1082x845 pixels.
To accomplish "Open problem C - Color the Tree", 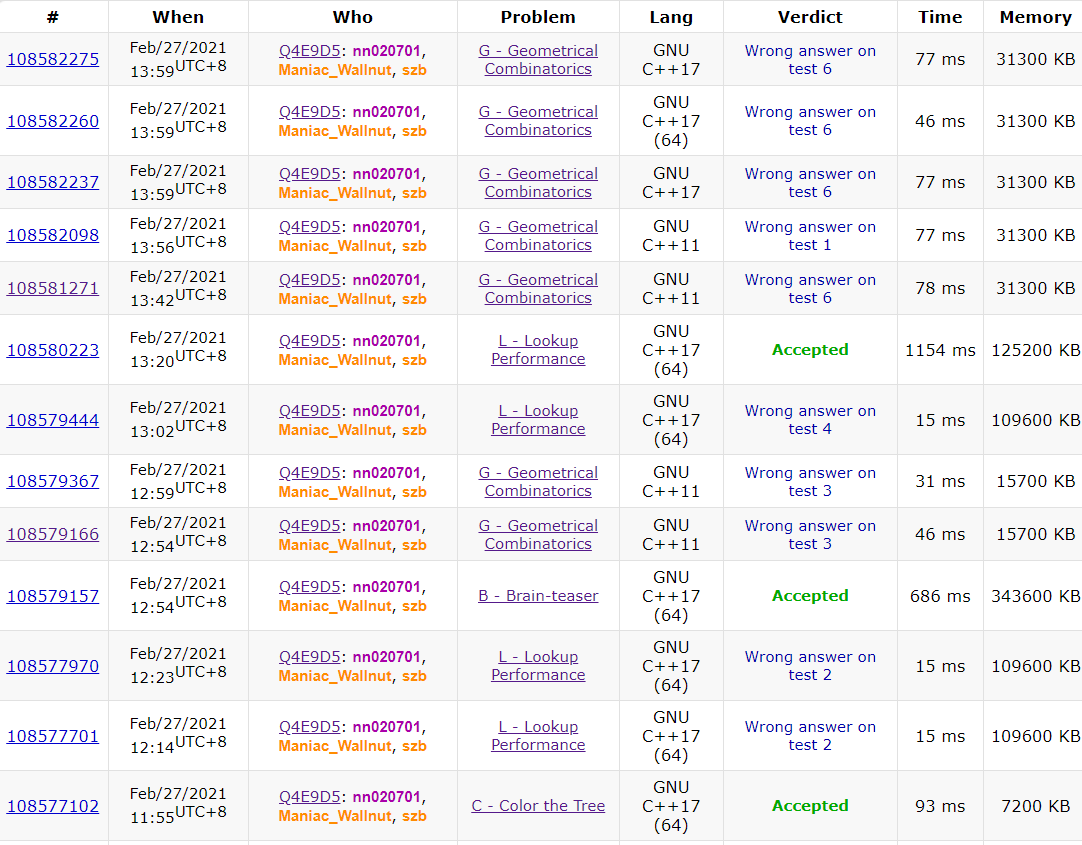I will click(538, 806).
